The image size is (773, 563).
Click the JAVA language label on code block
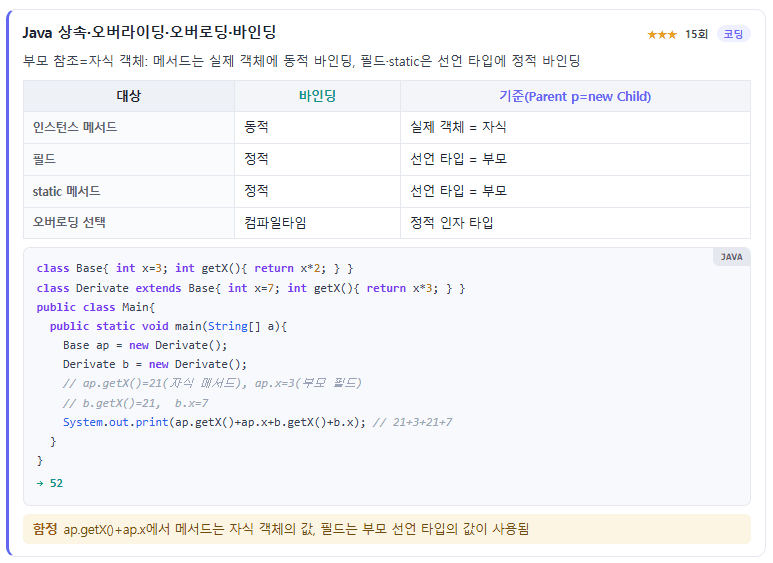(732, 257)
